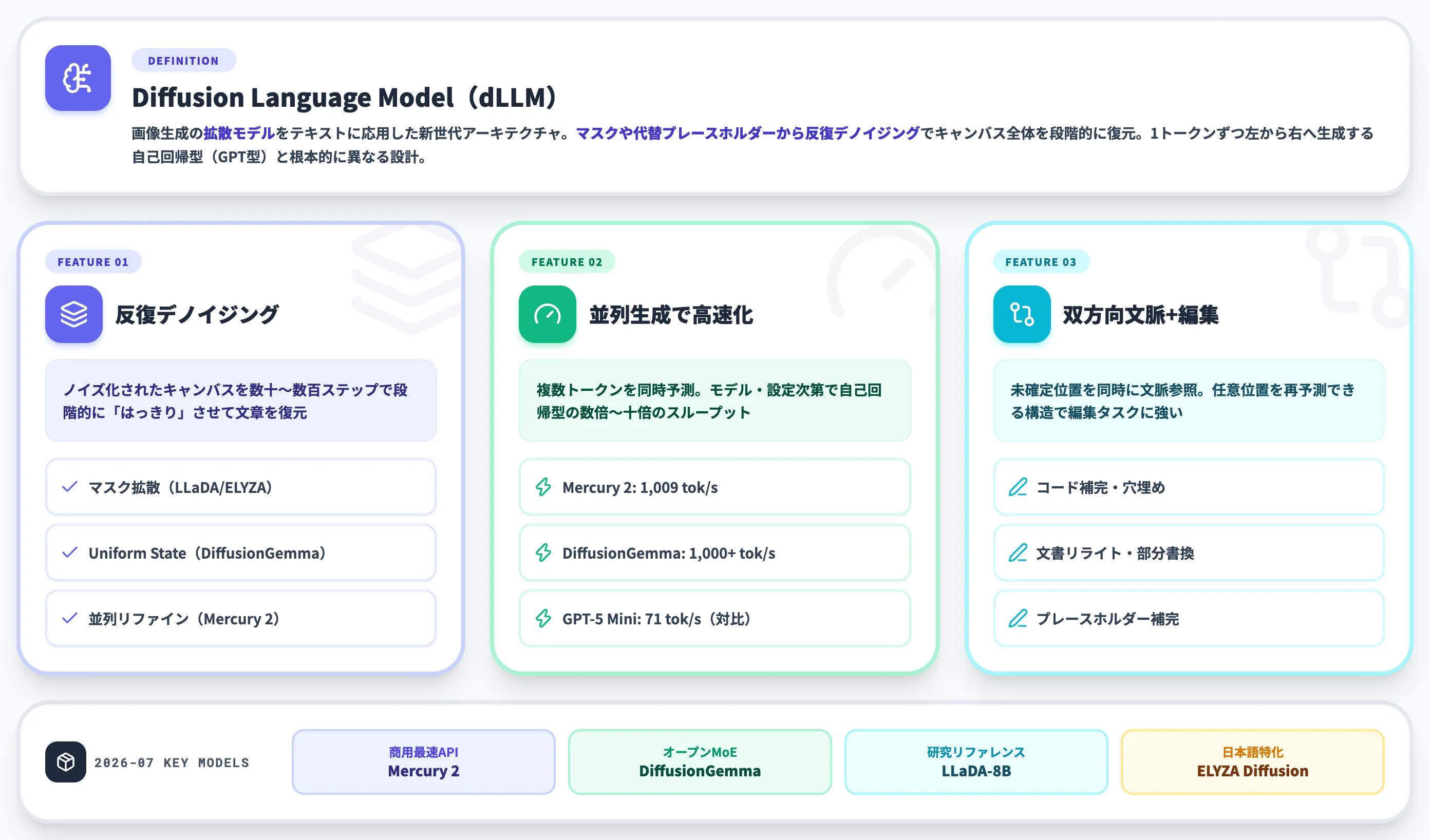
Task: Click the 未確定位置を同時に文脈参照 description box
Action: coord(1189,400)
